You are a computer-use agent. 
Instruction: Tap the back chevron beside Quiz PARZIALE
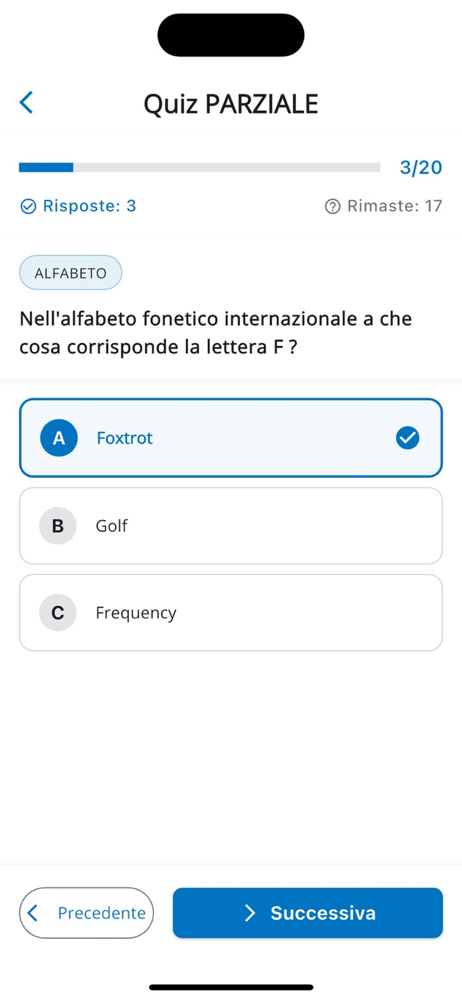[26, 102]
